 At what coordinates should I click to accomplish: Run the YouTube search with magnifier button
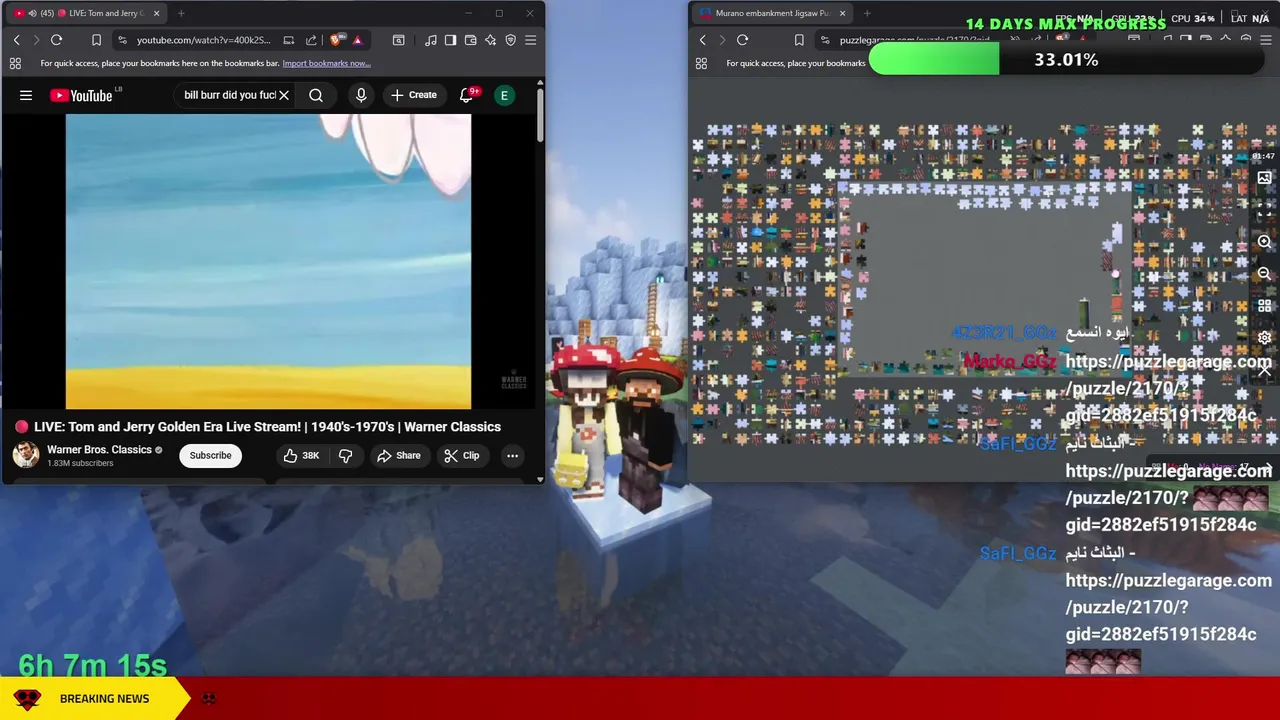click(x=316, y=95)
